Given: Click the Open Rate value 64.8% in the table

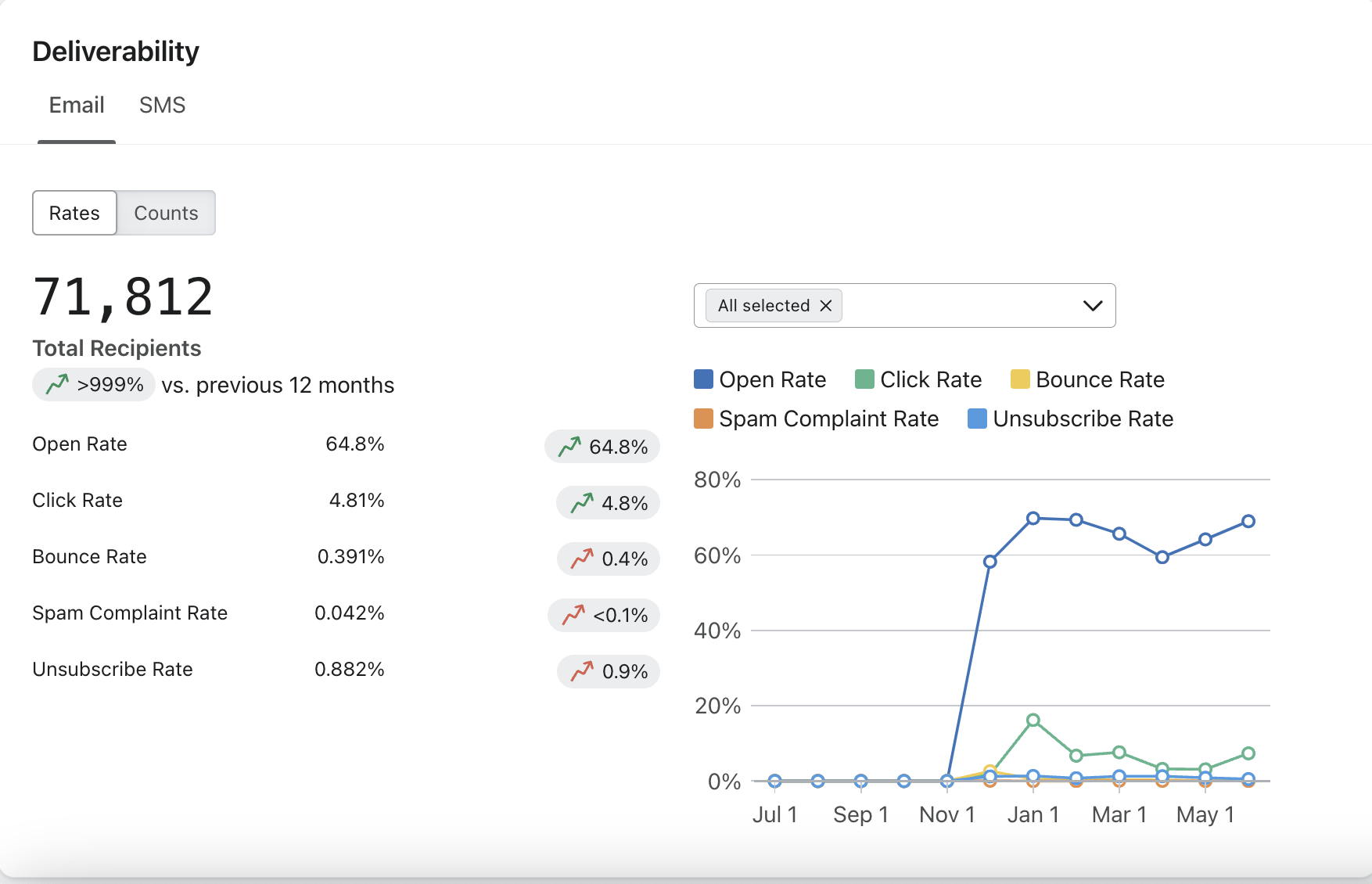Looking at the screenshot, I should pyautogui.click(x=355, y=444).
